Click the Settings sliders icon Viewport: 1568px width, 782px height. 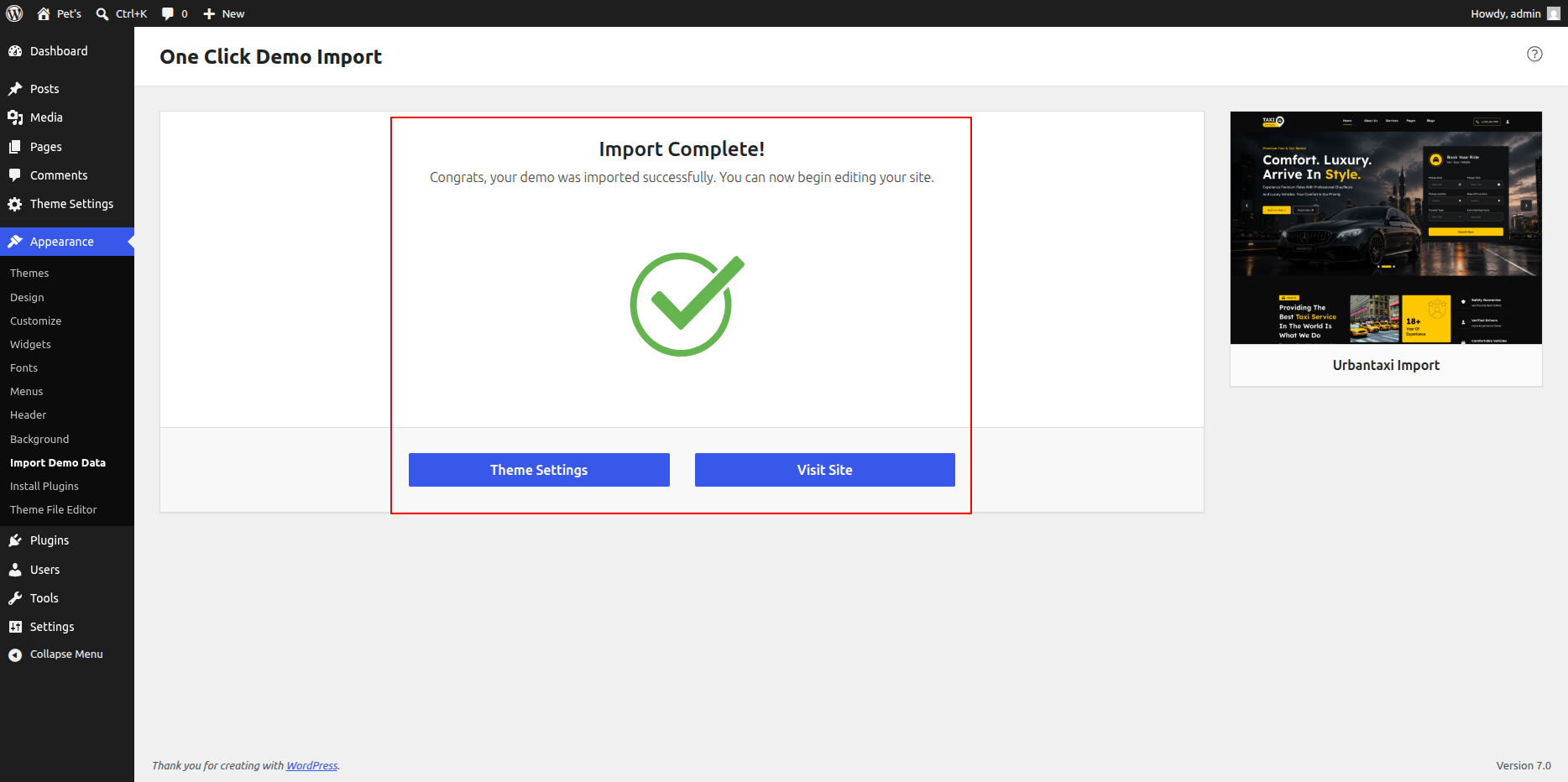tap(15, 627)
